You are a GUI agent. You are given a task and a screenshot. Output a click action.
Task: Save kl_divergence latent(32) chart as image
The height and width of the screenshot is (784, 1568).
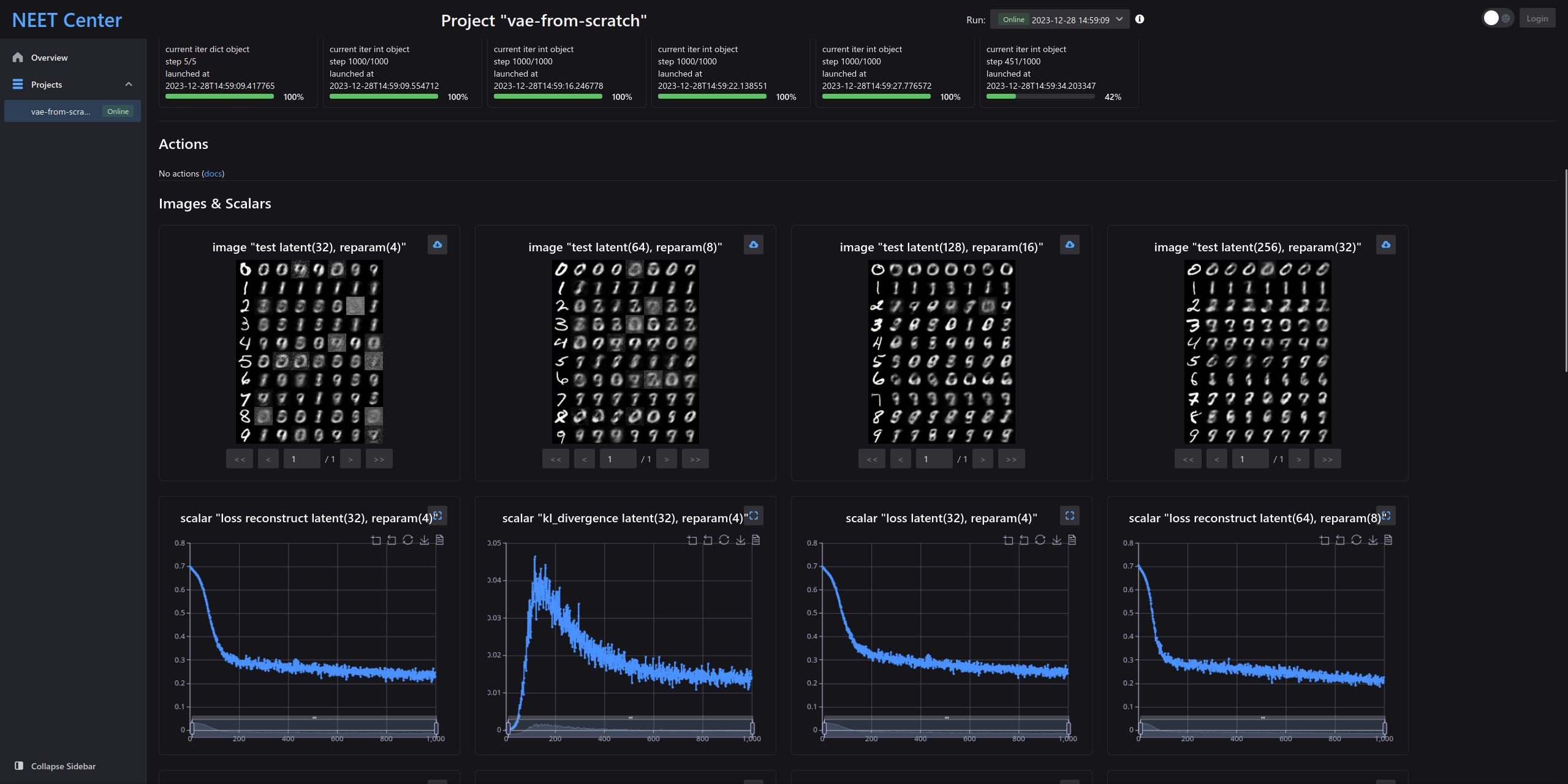[x=740, y=540]
